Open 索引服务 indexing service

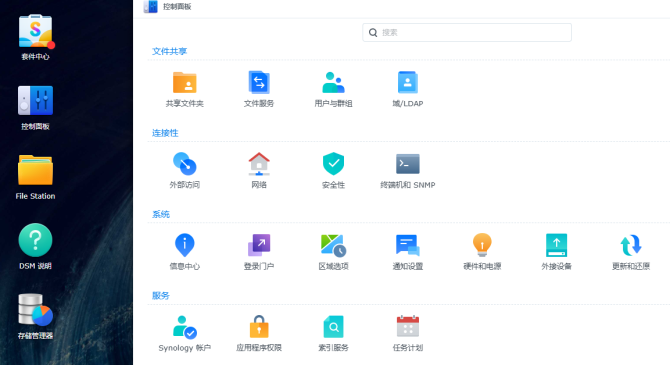pos(333,327)
